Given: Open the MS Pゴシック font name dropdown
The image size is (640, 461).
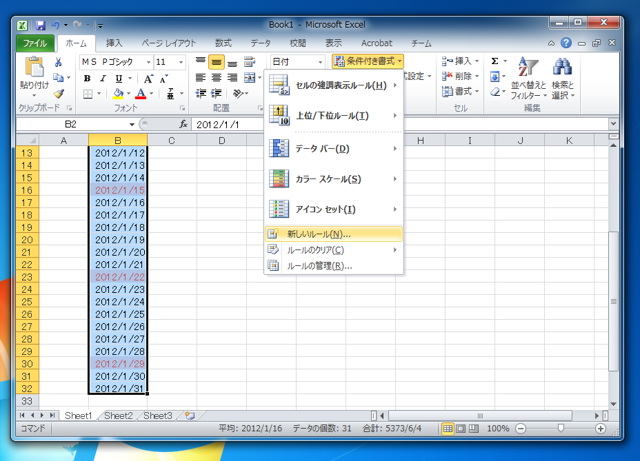Looking at the screenshot, I should 149,62.
